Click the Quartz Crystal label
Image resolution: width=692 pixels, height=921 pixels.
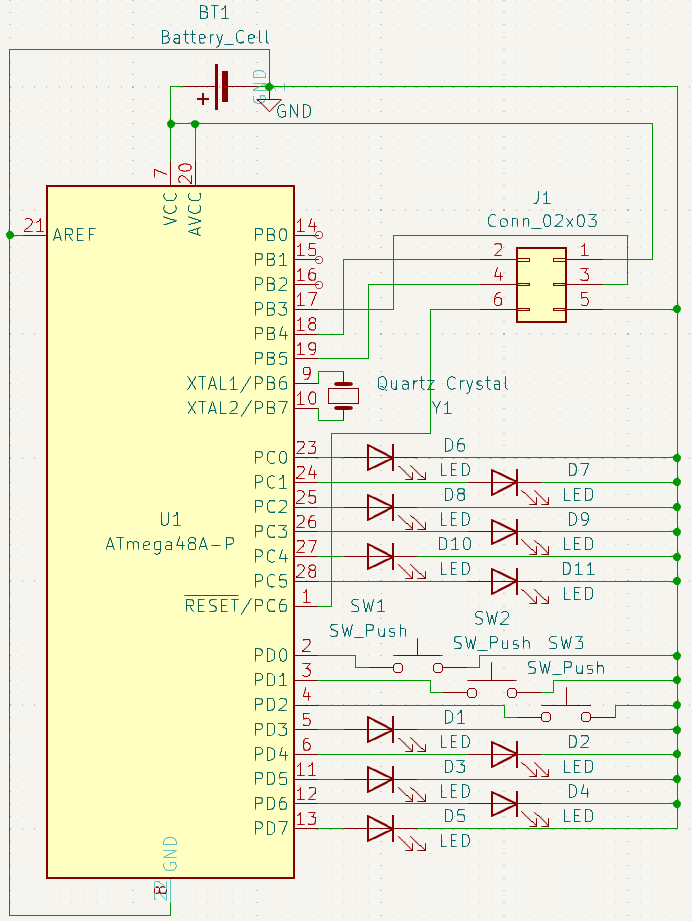[442, 384]
